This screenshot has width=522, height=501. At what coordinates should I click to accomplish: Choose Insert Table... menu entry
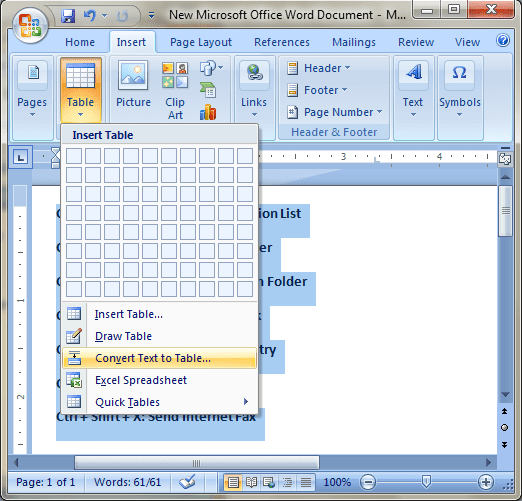tap(160, 314)
